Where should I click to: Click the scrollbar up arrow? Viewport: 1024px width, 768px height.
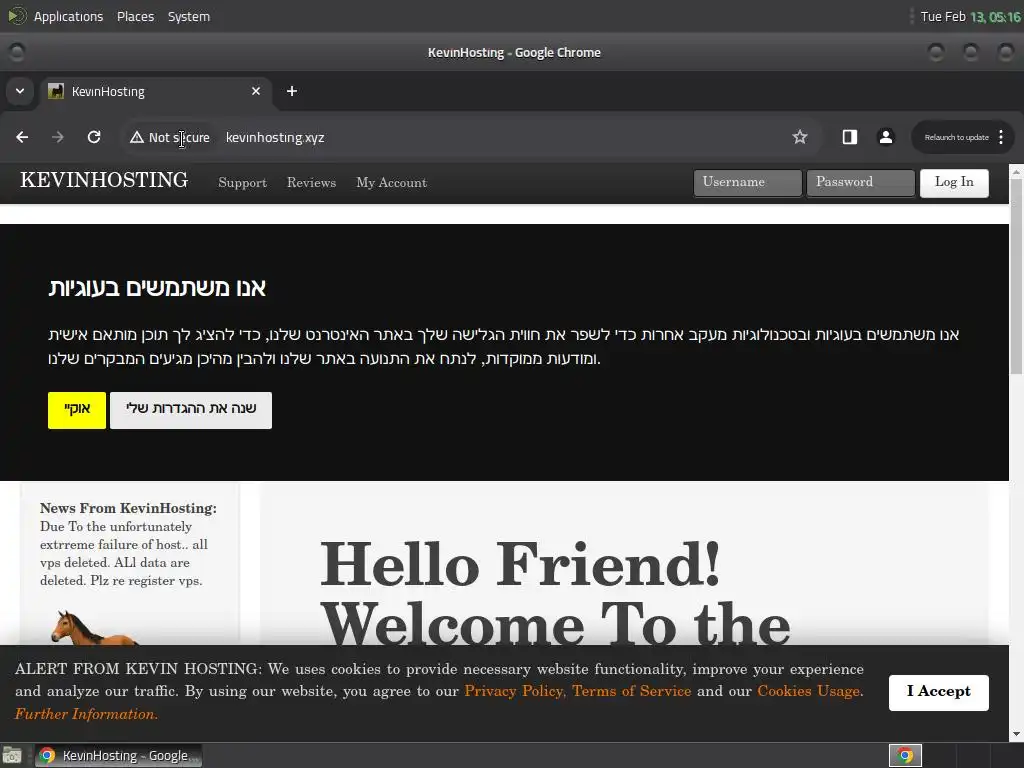click(1016, 171)
